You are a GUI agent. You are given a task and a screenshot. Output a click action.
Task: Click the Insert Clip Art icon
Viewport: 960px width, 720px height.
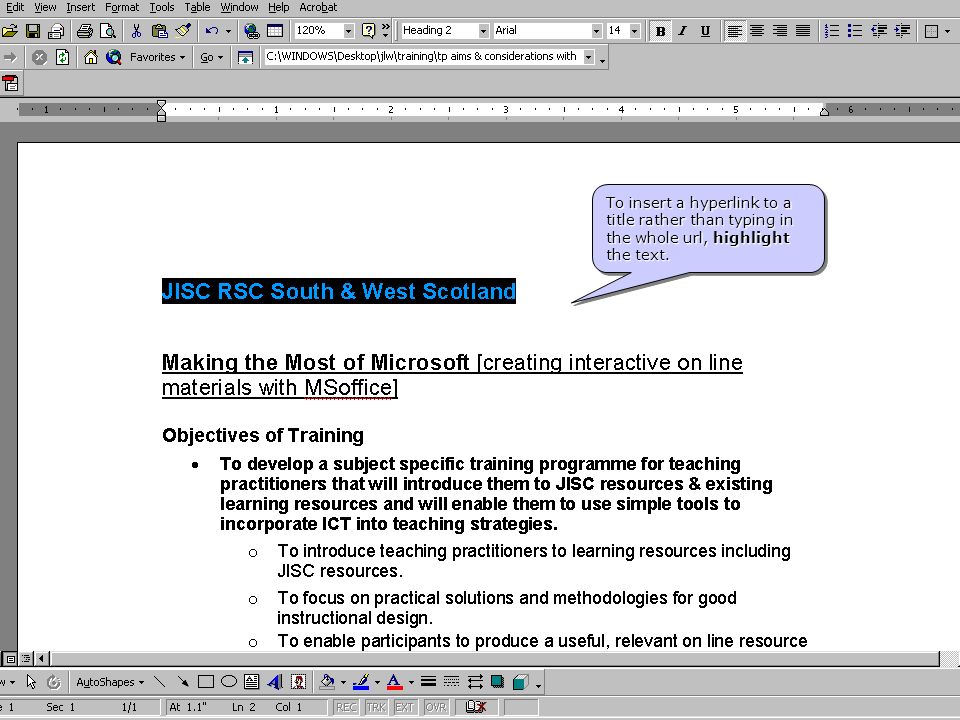(298, 681)
